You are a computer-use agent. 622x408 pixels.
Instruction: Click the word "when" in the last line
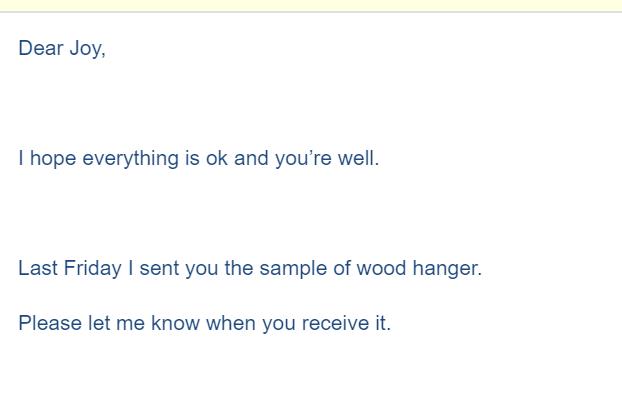coord(232,323)
